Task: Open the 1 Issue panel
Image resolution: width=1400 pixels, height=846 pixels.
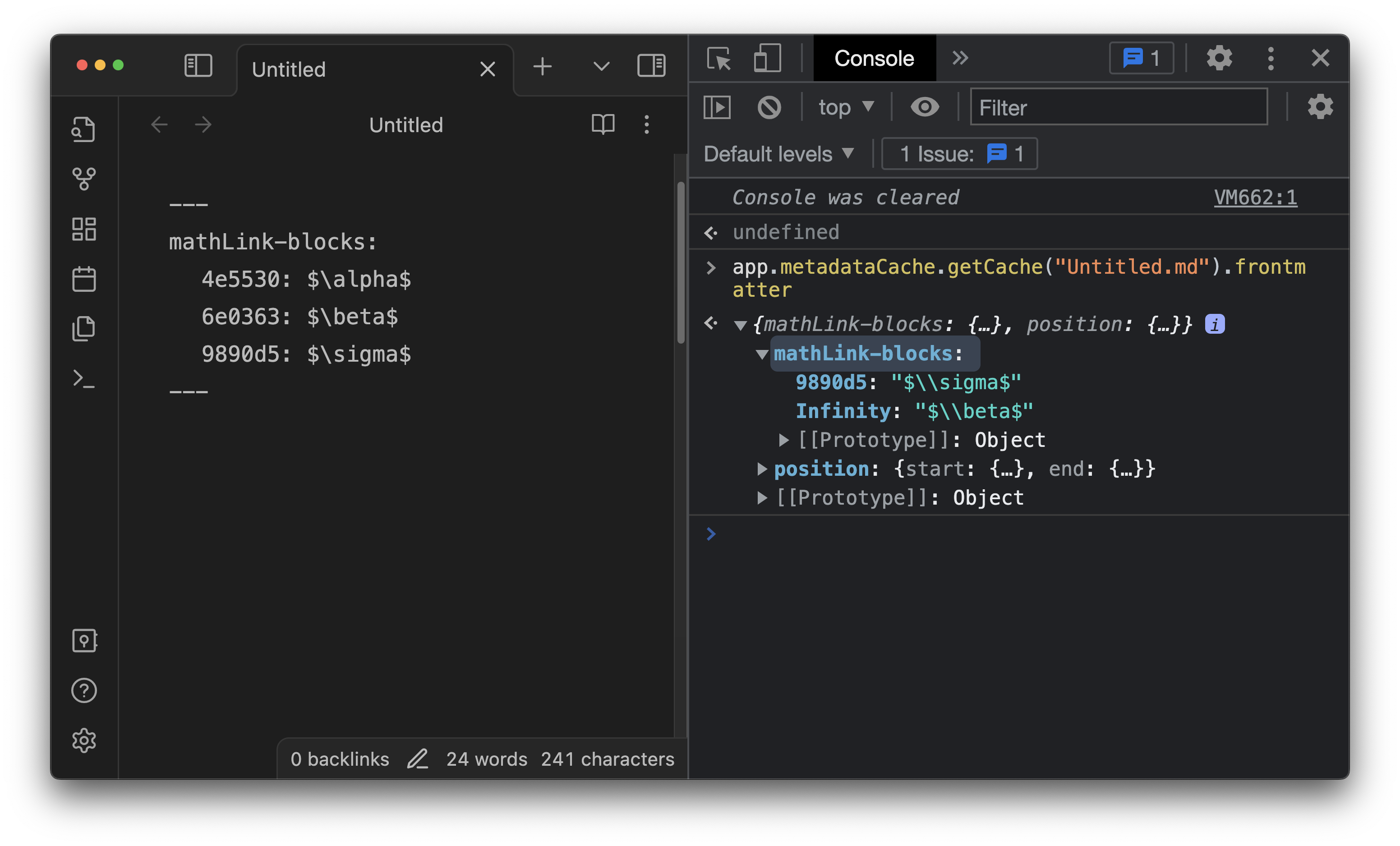Action: tap(959, 153)
